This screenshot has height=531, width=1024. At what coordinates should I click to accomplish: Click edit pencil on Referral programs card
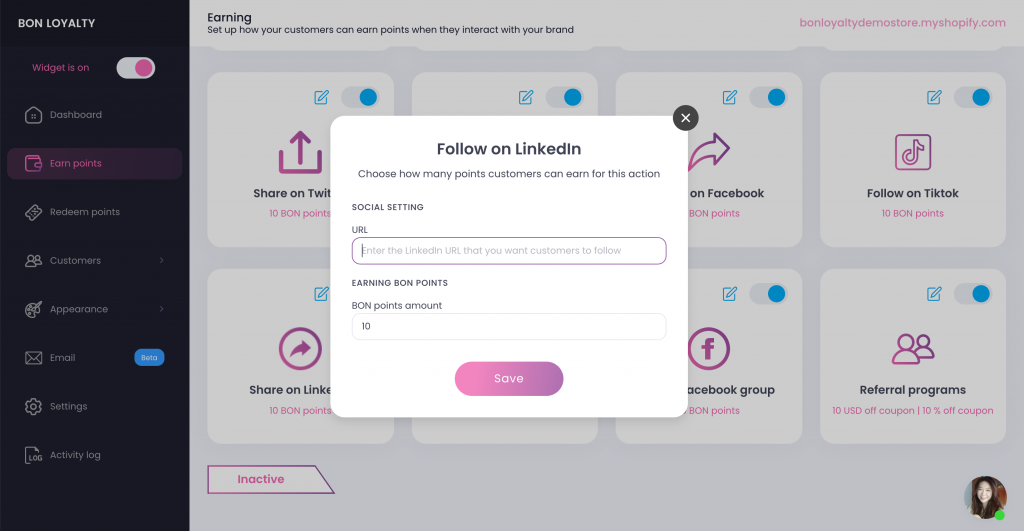(934, 294)
